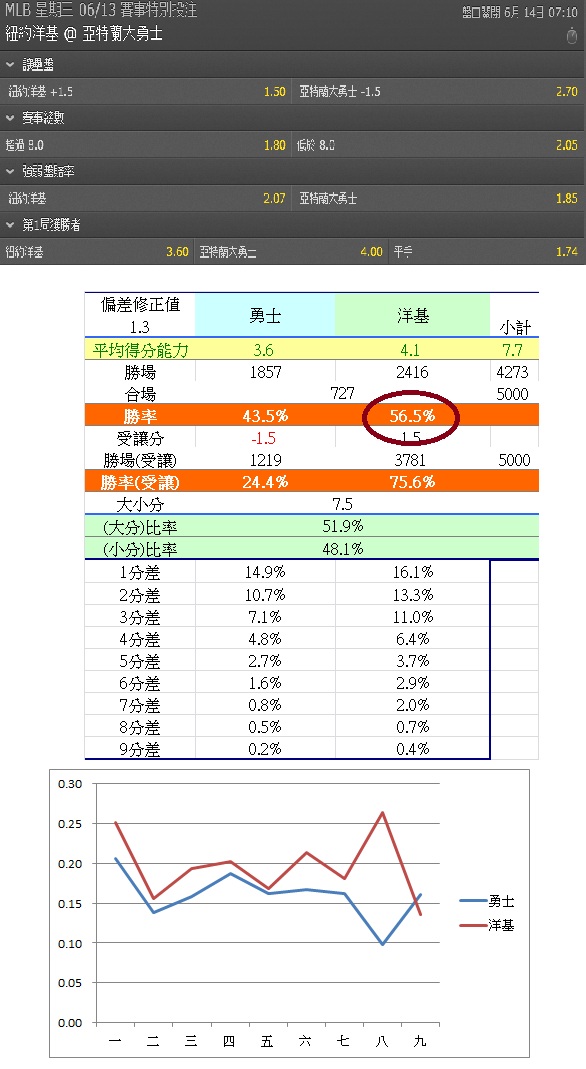586x1069 pixels.
Task: Pick 紐約洋基 moneyline at 2.07
Action: click(146, 198)
